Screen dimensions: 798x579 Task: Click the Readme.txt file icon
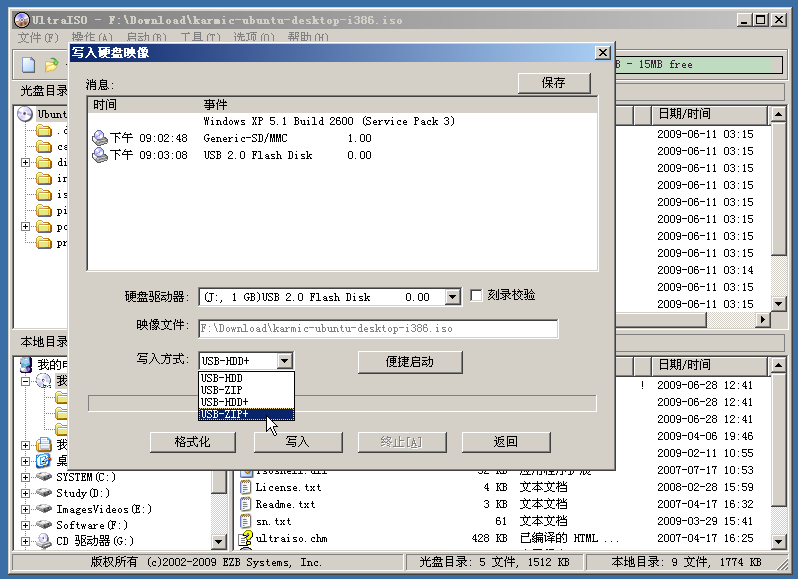(246, 504)
